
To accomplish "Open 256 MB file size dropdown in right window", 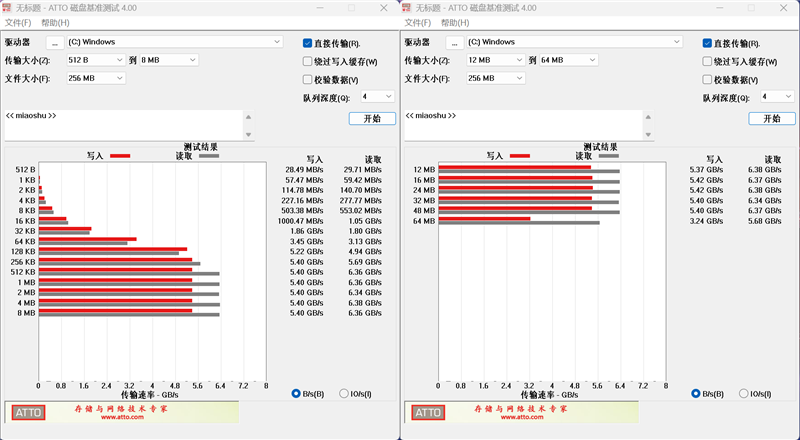I will 495,78.
